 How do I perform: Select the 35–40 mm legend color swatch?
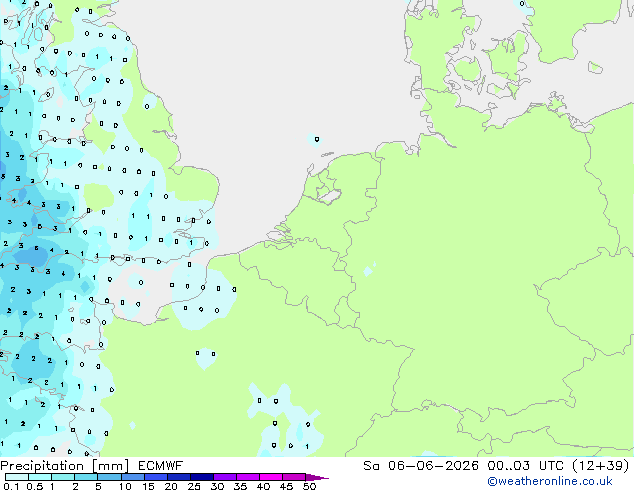coord(248,477)
